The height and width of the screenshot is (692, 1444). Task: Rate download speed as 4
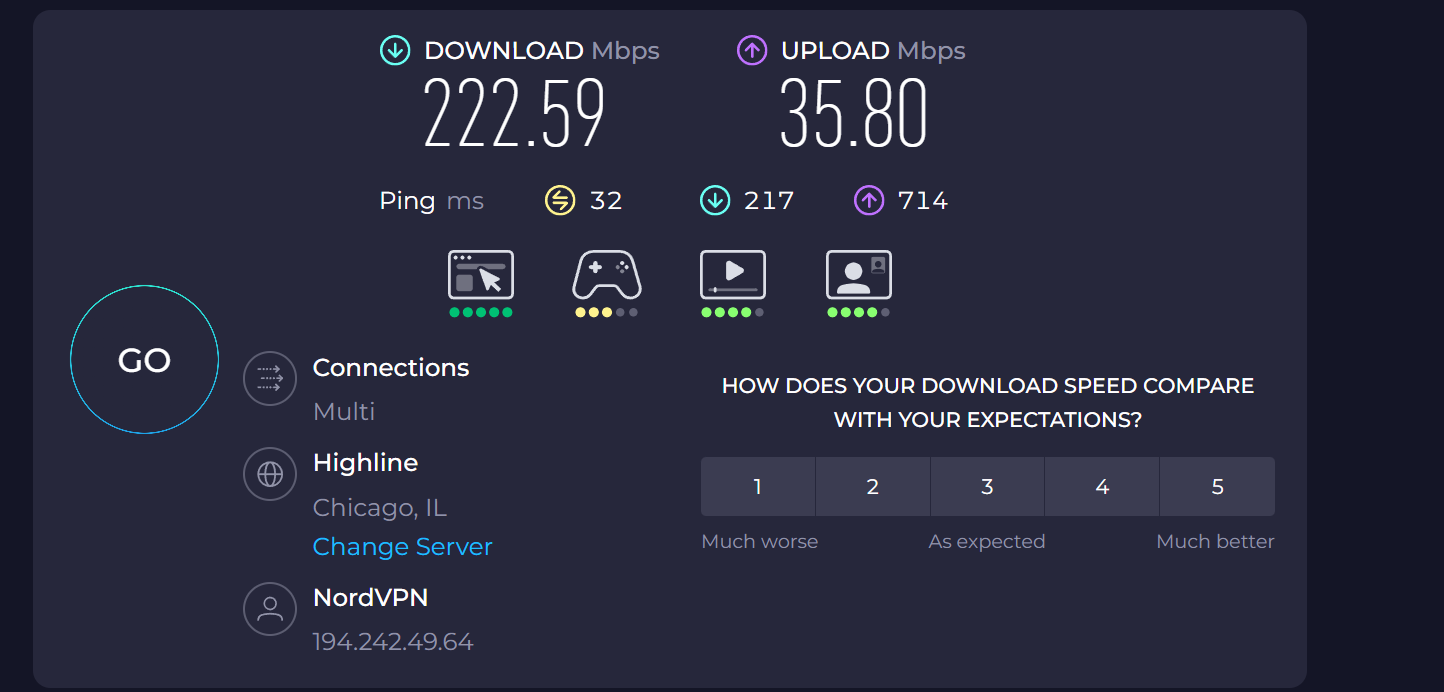pyautogui.click(x=1102, y=487)
